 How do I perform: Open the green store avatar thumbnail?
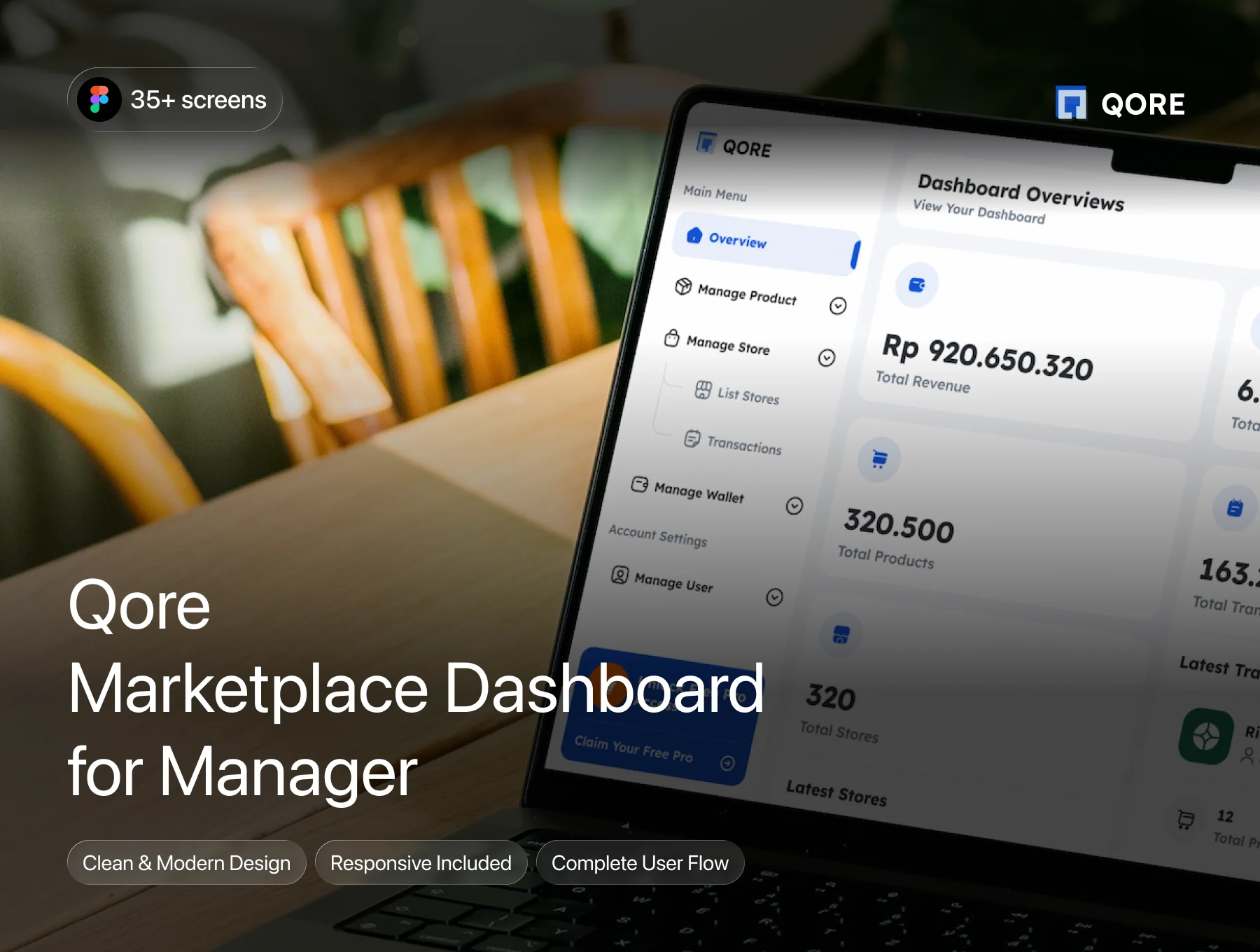tap(1206, 736)
